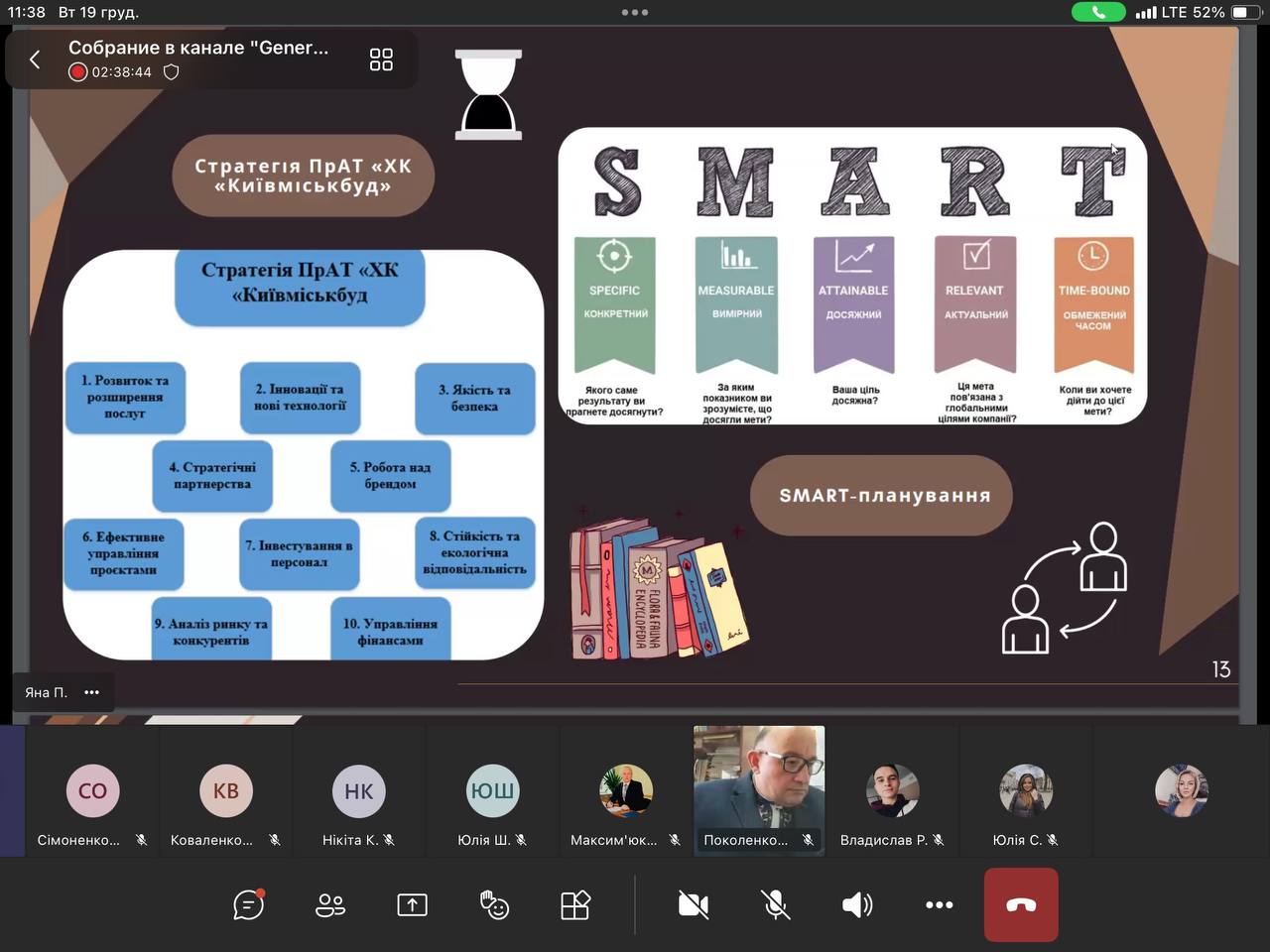Go back using the left chevron
Image resolution: width=1270 pixels, height=952 pixels.
coord(35,59)
